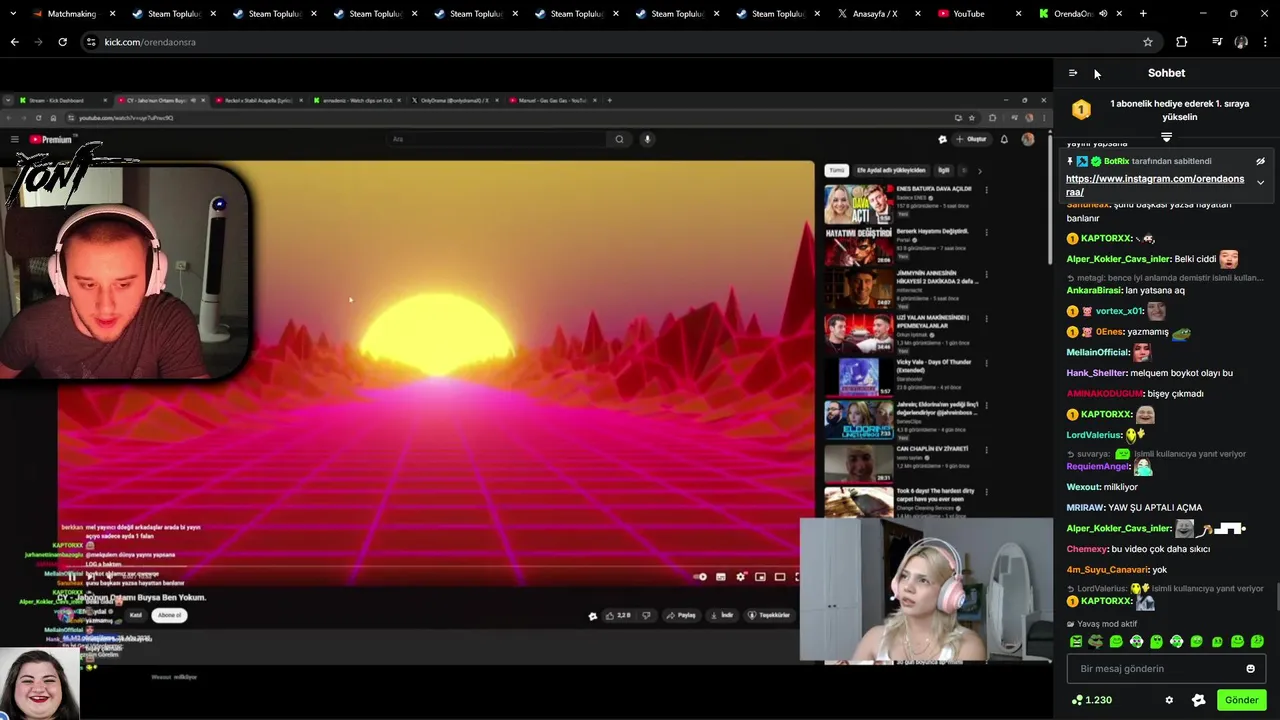Open chat settings gear

[x=1169, y=700]
